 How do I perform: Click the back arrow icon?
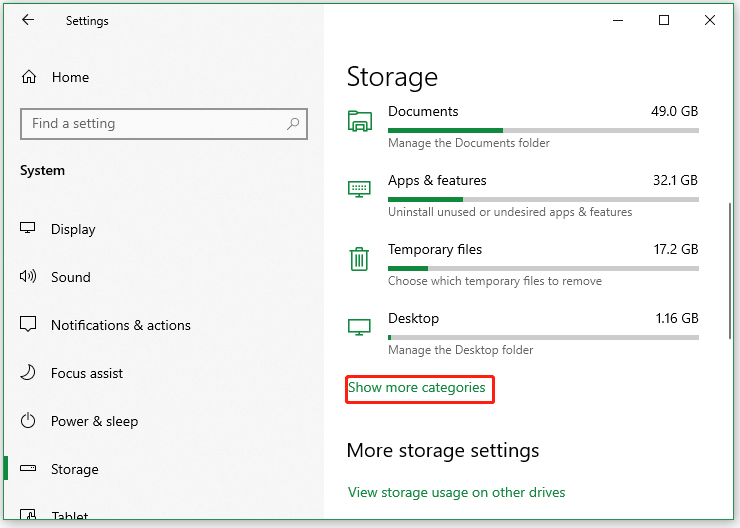click(x=28, y=20)
